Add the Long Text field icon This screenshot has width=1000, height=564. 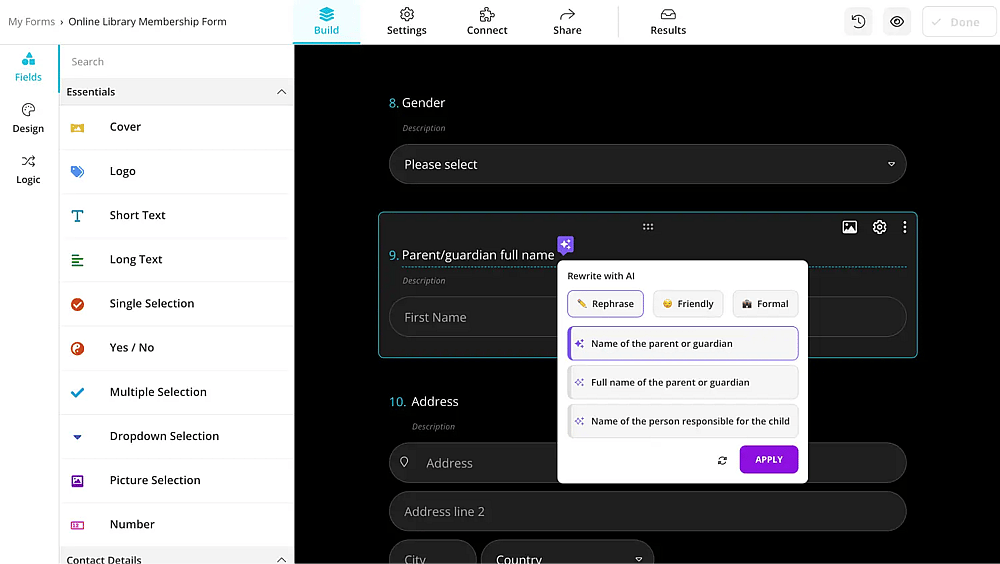pyautogui.click(x=77, y=260)
